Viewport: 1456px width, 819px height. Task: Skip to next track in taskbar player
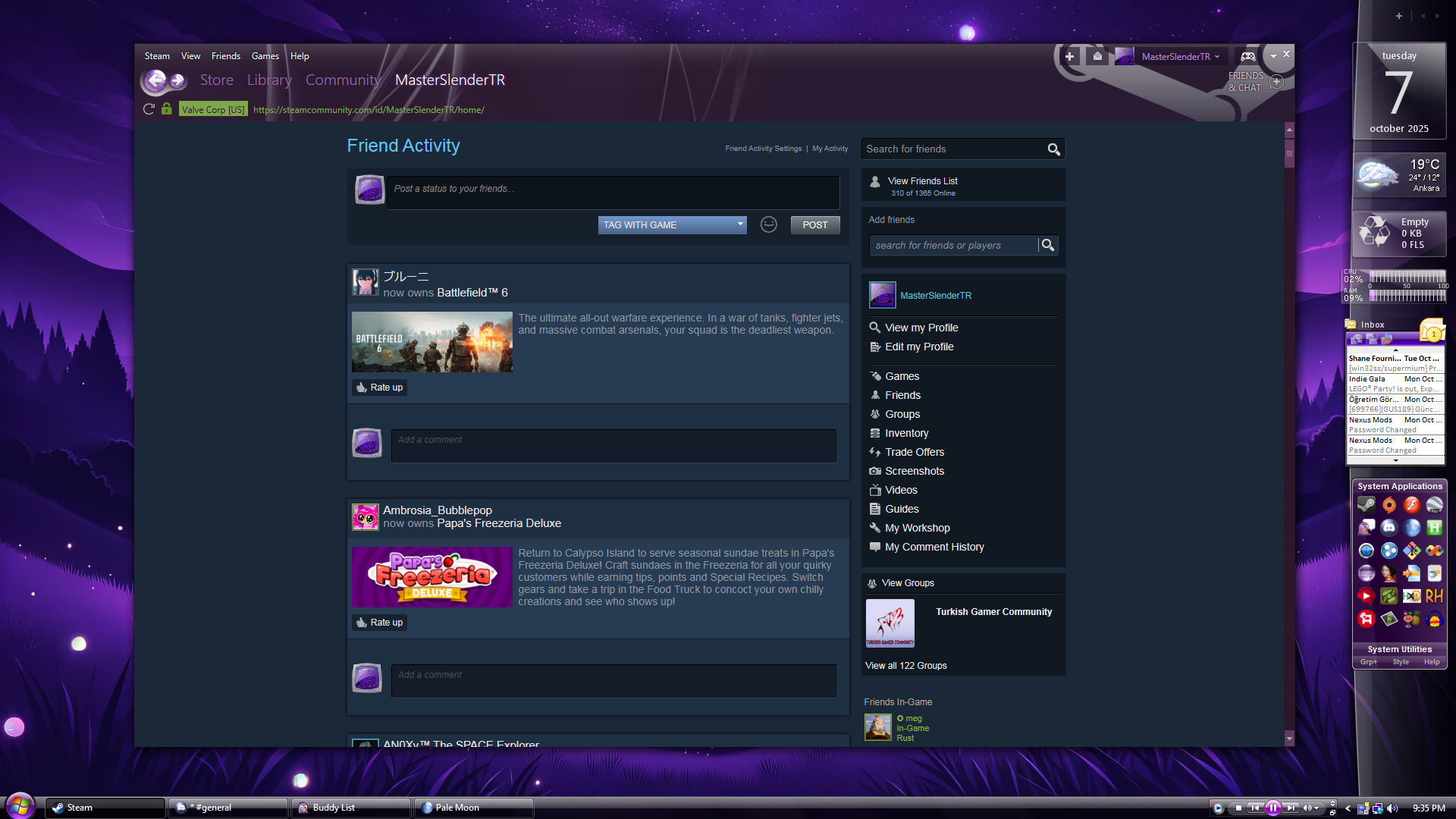coord(1291,808)
